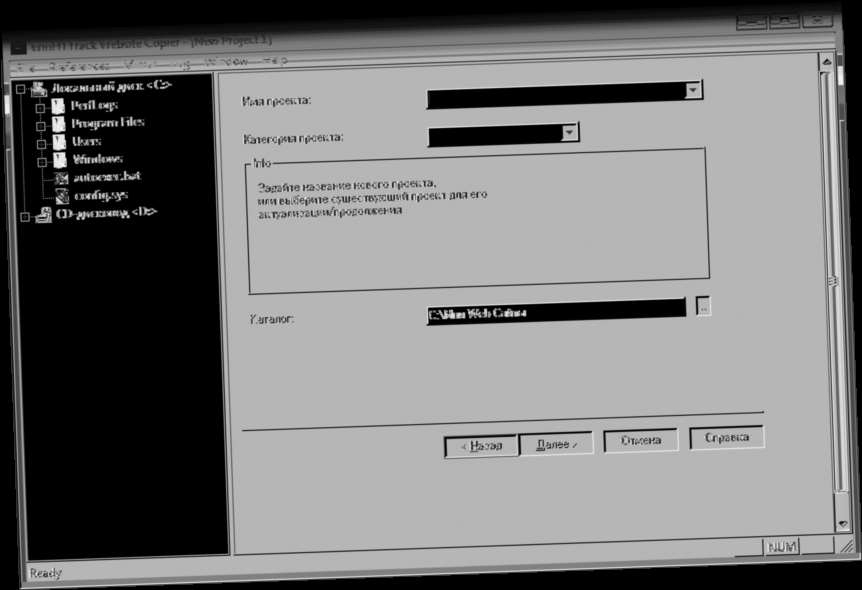Select the autoexec.bat file icon

click(x=60, y=176)
